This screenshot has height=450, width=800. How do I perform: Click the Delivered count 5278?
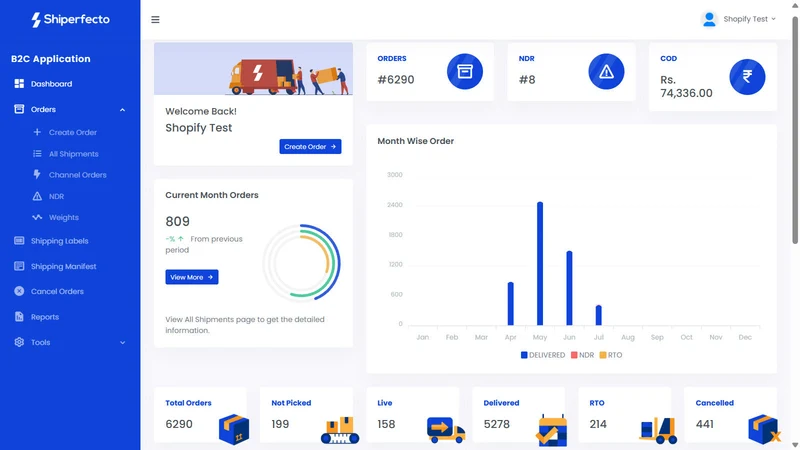click(x=496, y=424)
